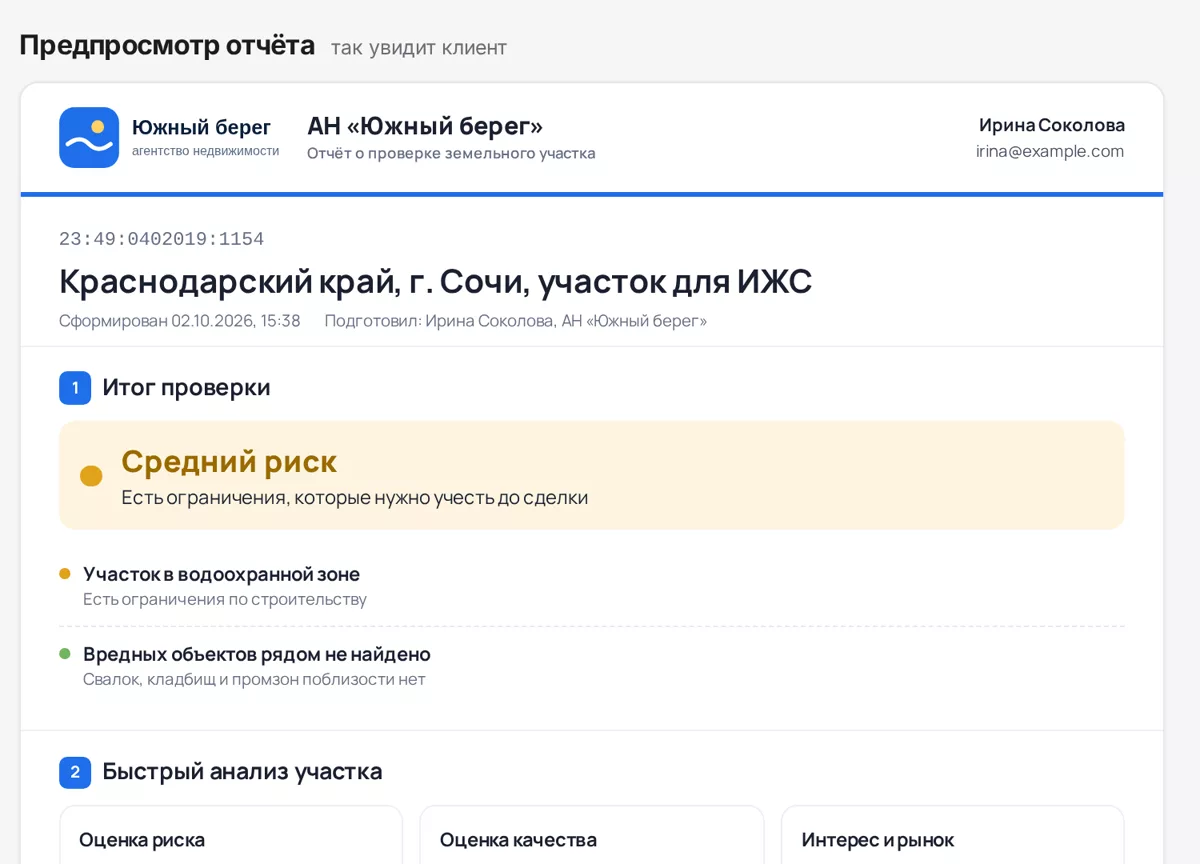Click the green dot beside Вредных объектов рядом
Image resolution: width=1200 pixels, height=864 pixels.
(x=65, y=654)
